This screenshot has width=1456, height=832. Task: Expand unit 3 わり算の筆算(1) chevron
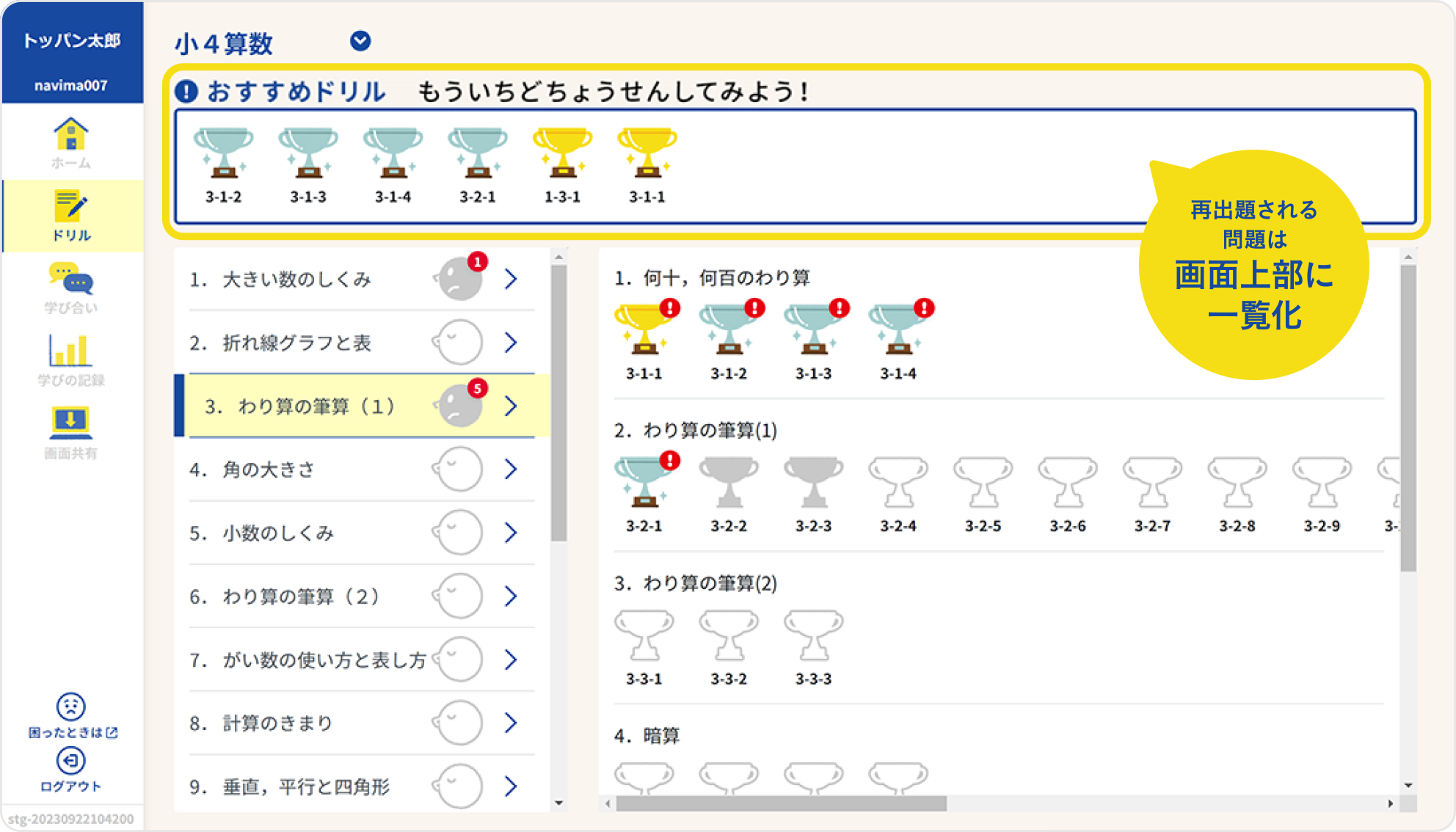511,406
